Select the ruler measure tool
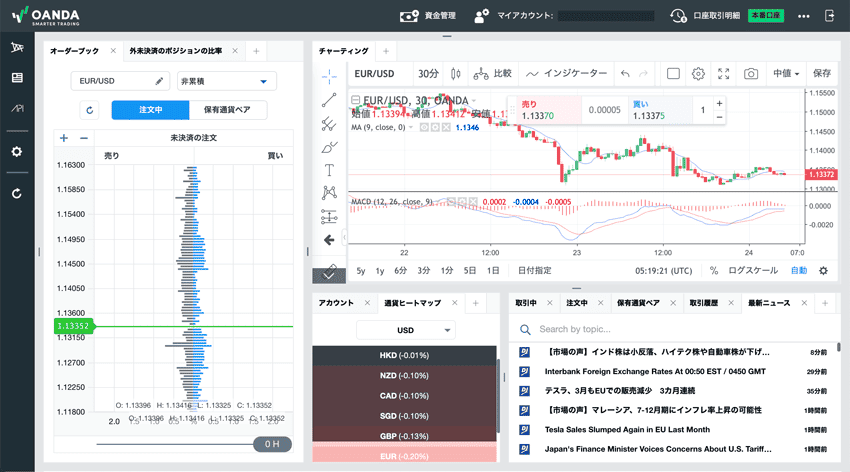This screenshot has width=850, height=472. [329, 273]
